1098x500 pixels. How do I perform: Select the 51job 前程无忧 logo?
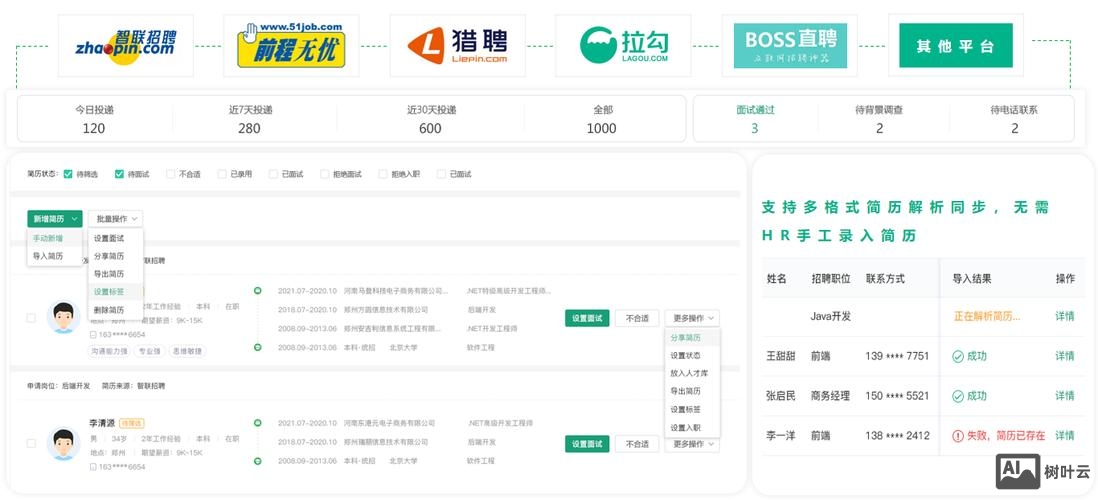291,46
